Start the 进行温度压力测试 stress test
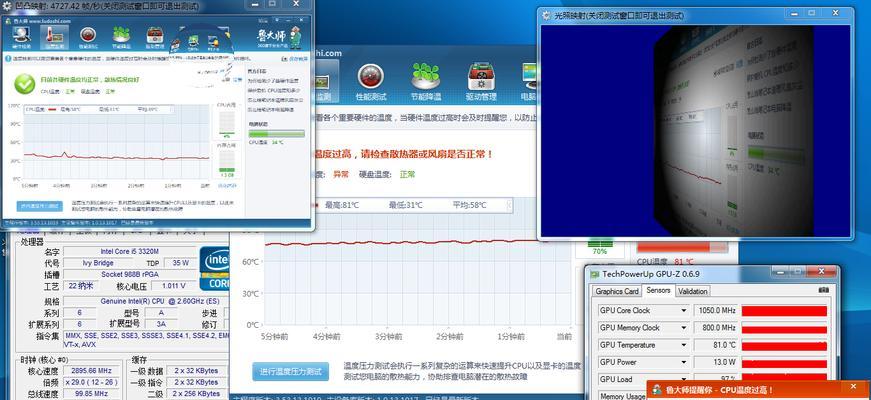Viewport: 871px width, 400px height. [x=291, y=372]
